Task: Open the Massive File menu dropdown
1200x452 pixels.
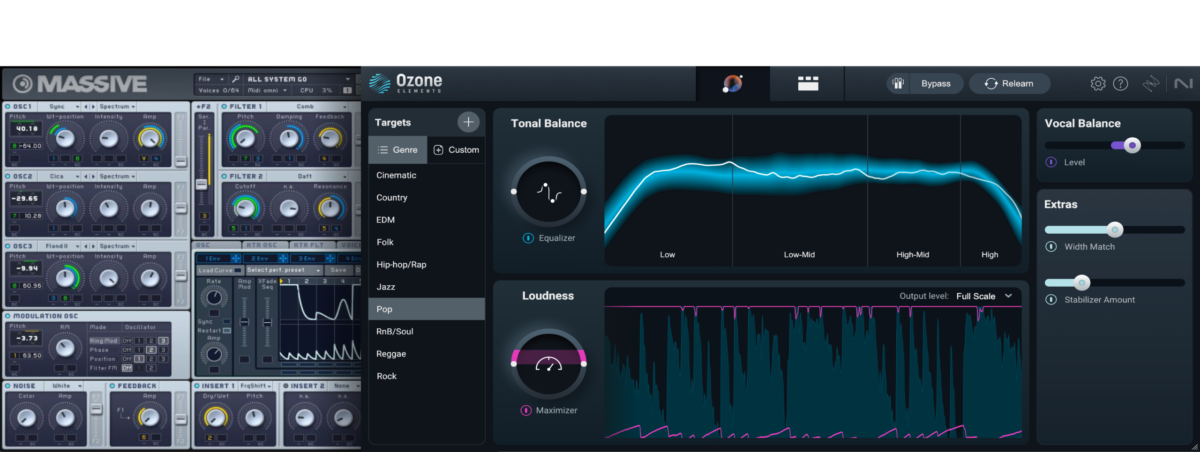Action: coord(210,78)
